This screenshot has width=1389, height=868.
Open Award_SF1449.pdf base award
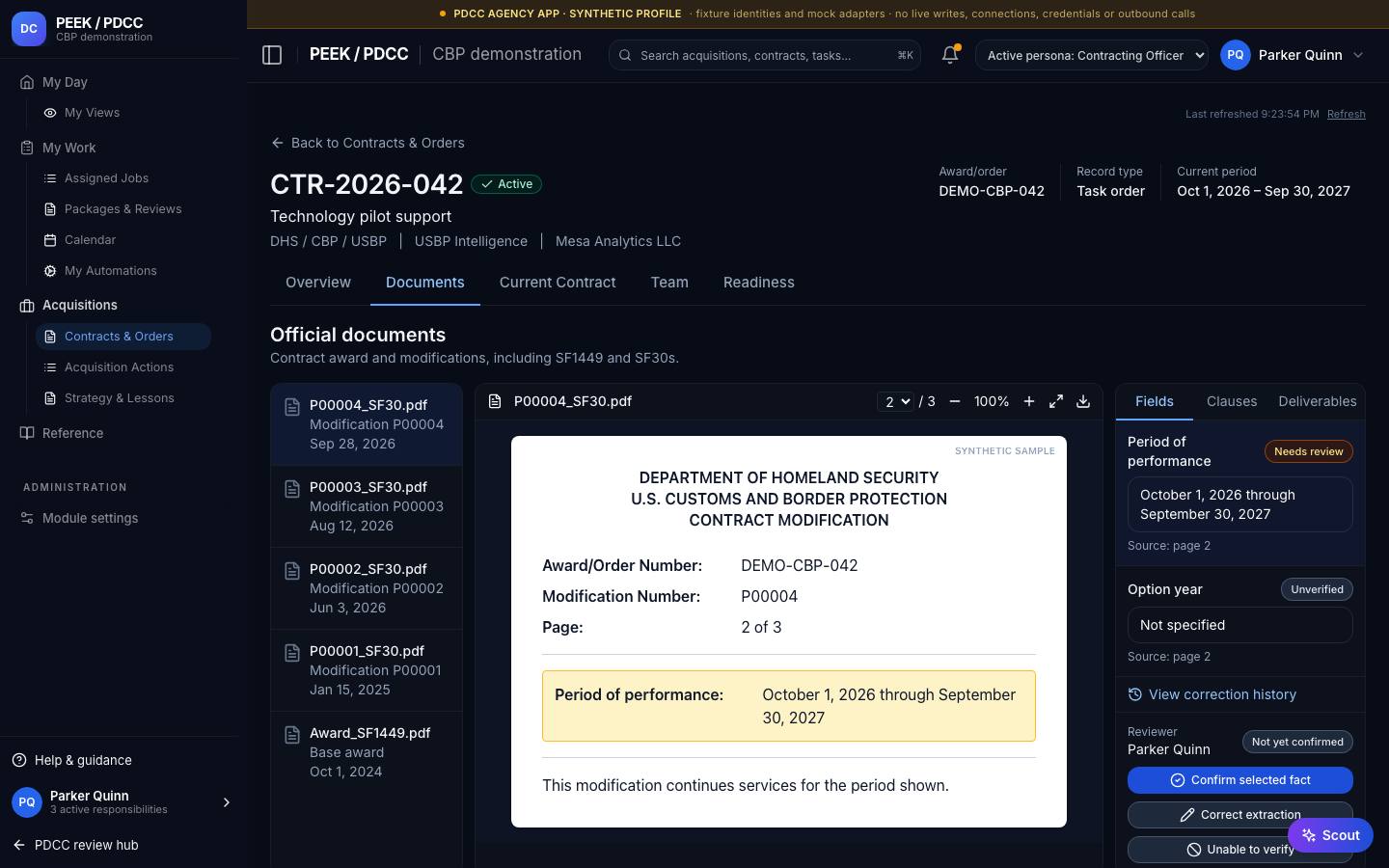[x=367, y=752]
